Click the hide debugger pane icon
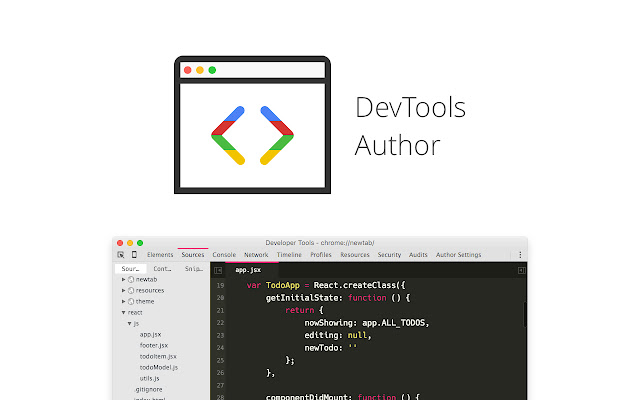The width and height of the screenshot is (640, 400). click(521, 270)
